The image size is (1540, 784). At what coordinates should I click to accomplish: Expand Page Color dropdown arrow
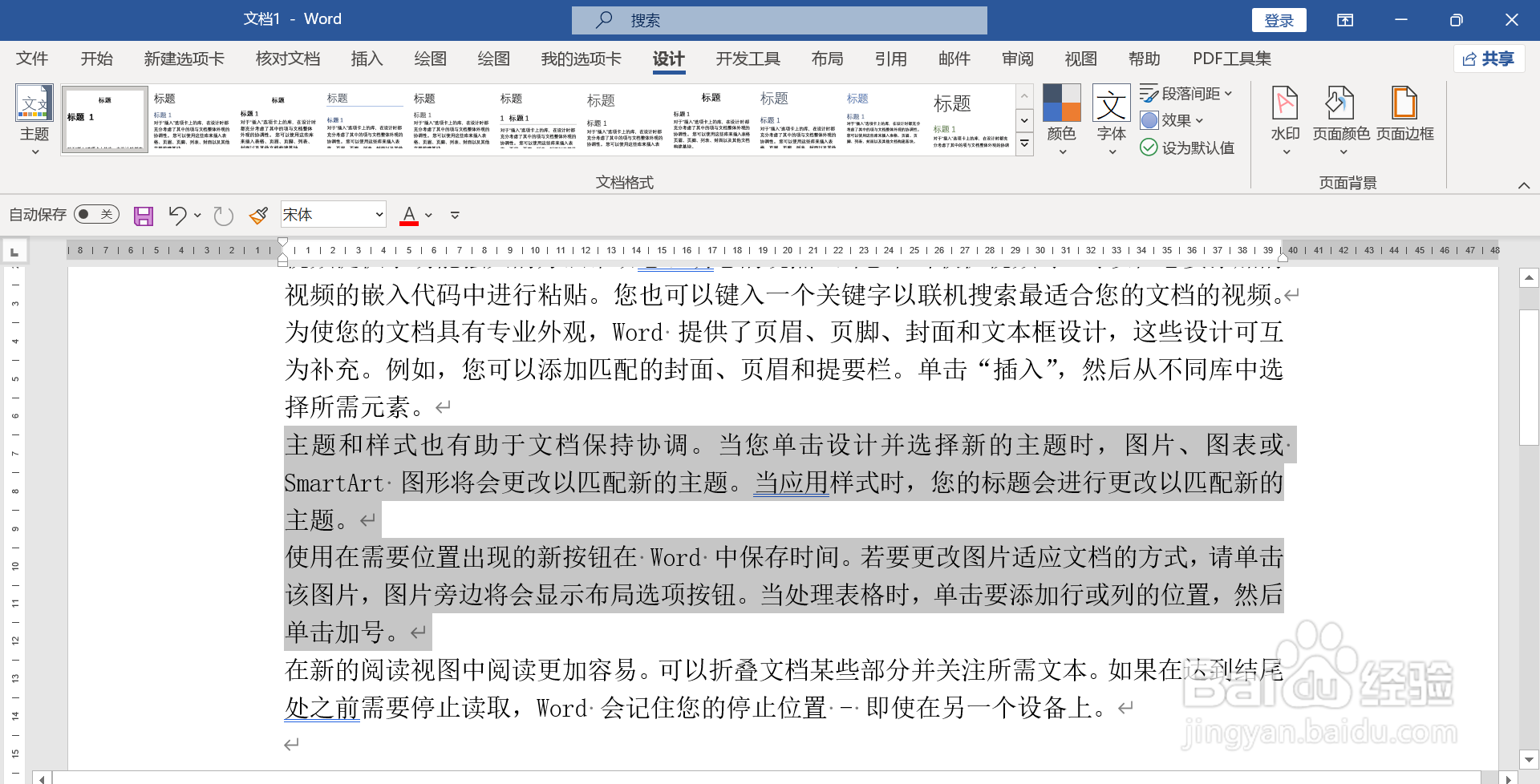pyautogui.click(x=1343, y=152)
